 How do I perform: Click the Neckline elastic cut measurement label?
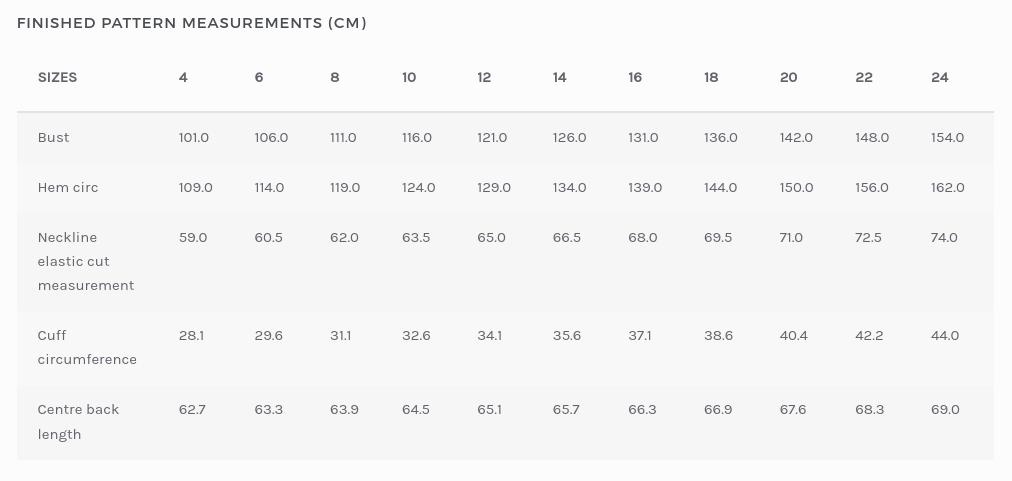click(x=86, y=261)
